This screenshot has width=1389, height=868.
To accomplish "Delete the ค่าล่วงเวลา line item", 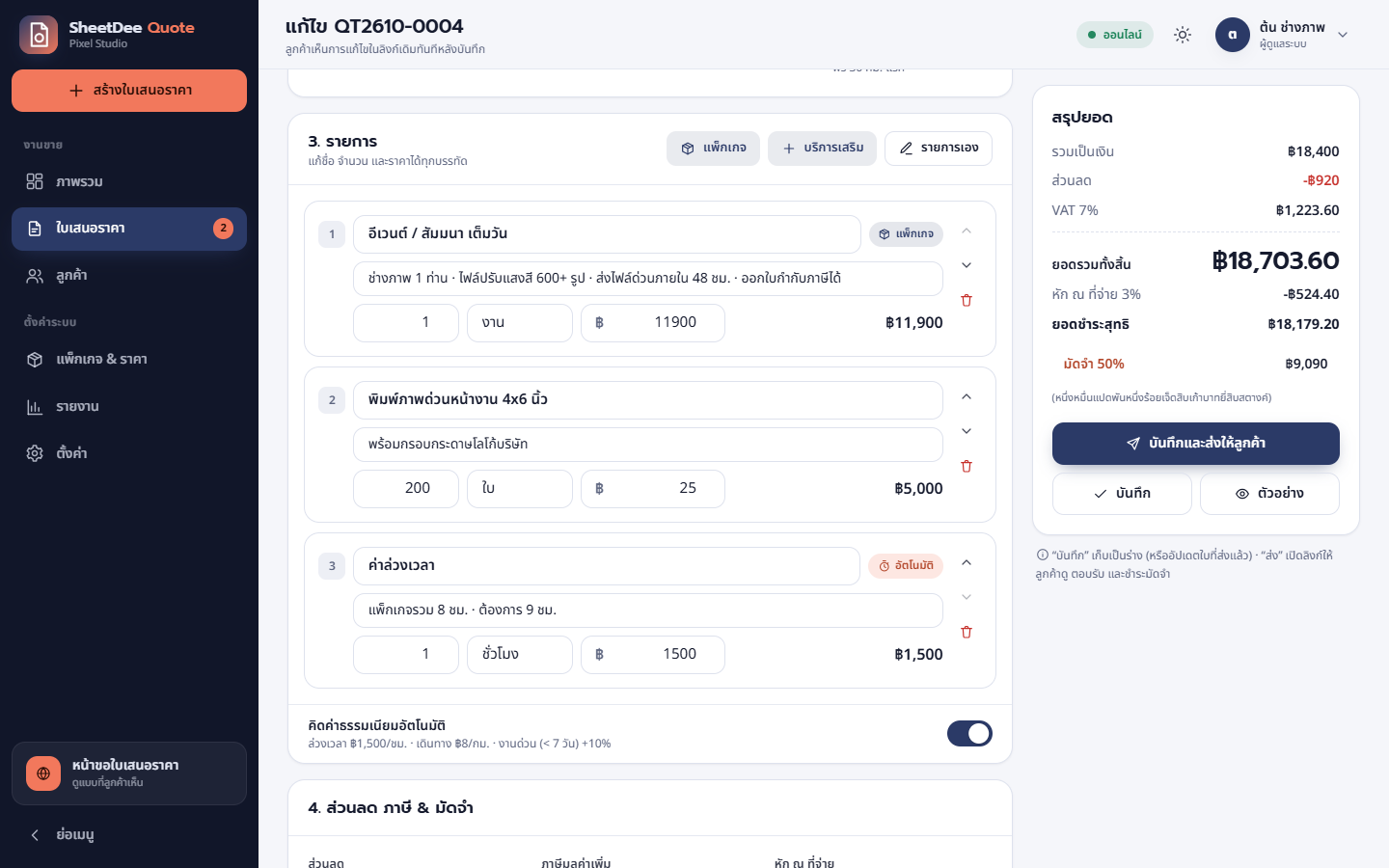I will pyautogui.click(x=967, y=632).
